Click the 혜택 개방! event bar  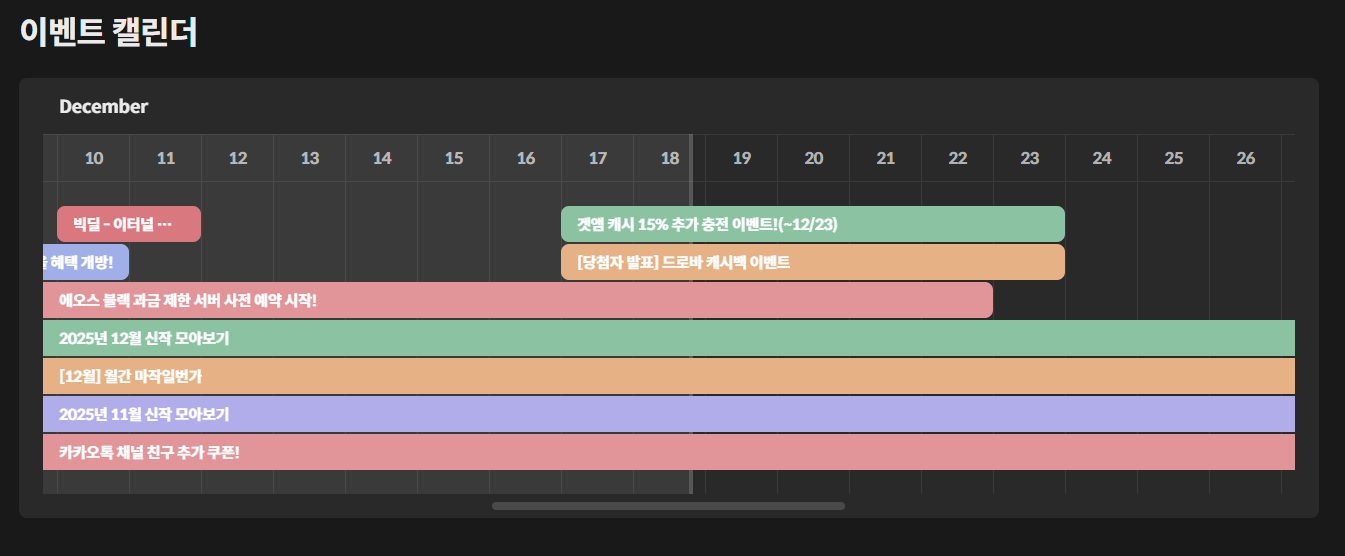(85, 262)
